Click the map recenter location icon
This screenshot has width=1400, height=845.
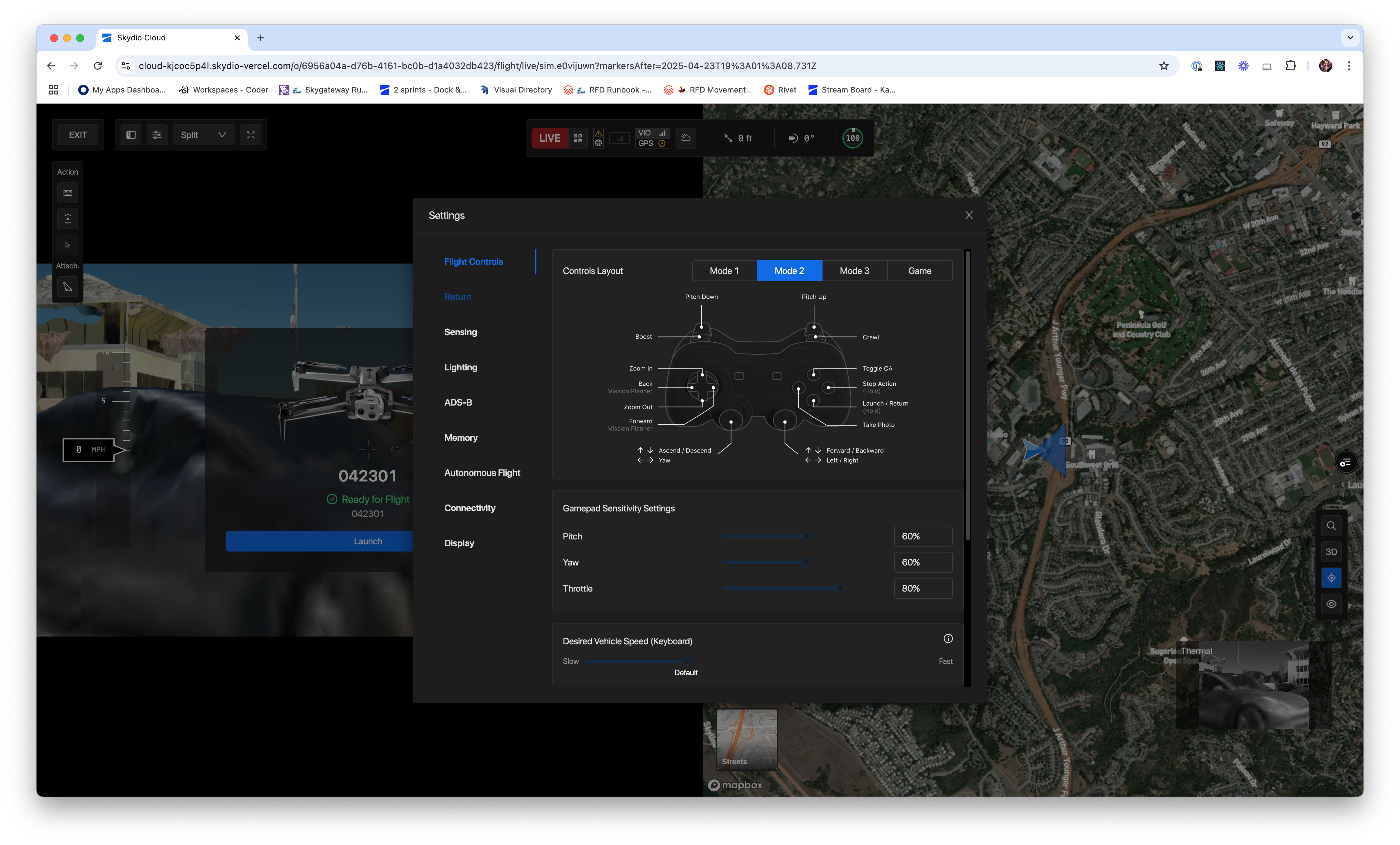pos(1331,578)
